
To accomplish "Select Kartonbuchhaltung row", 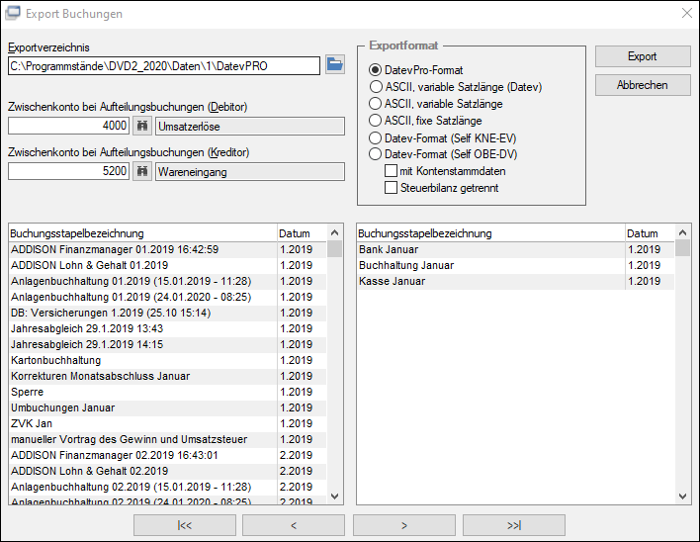I will coord(167,360).
